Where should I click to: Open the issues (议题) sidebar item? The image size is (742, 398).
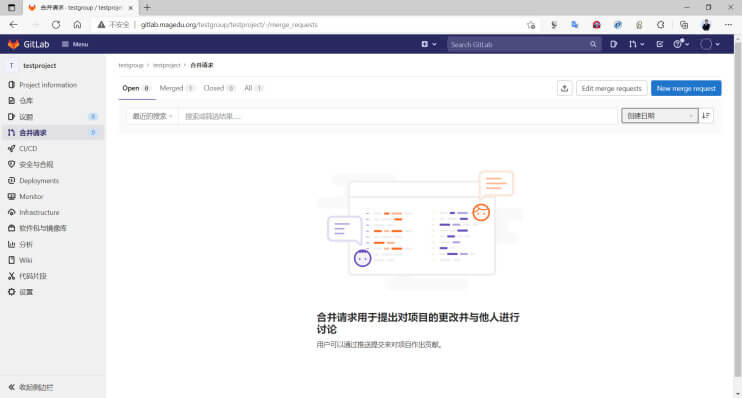(26, 116)
